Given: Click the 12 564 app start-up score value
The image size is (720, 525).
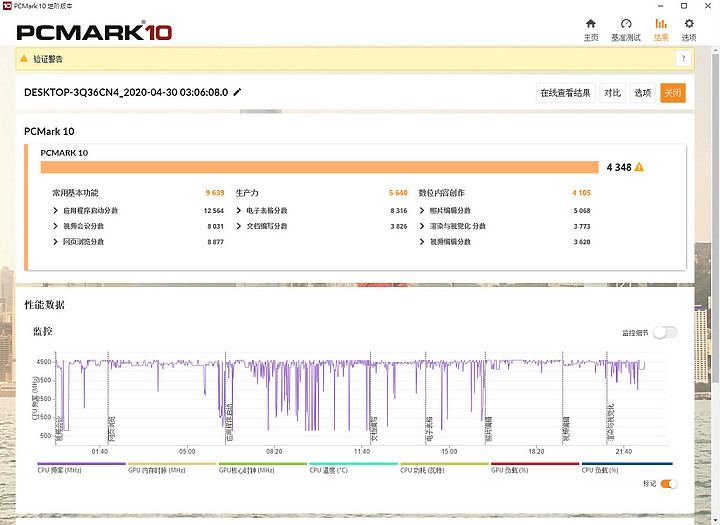Looking at the screenshot, I should coord(214,210).
